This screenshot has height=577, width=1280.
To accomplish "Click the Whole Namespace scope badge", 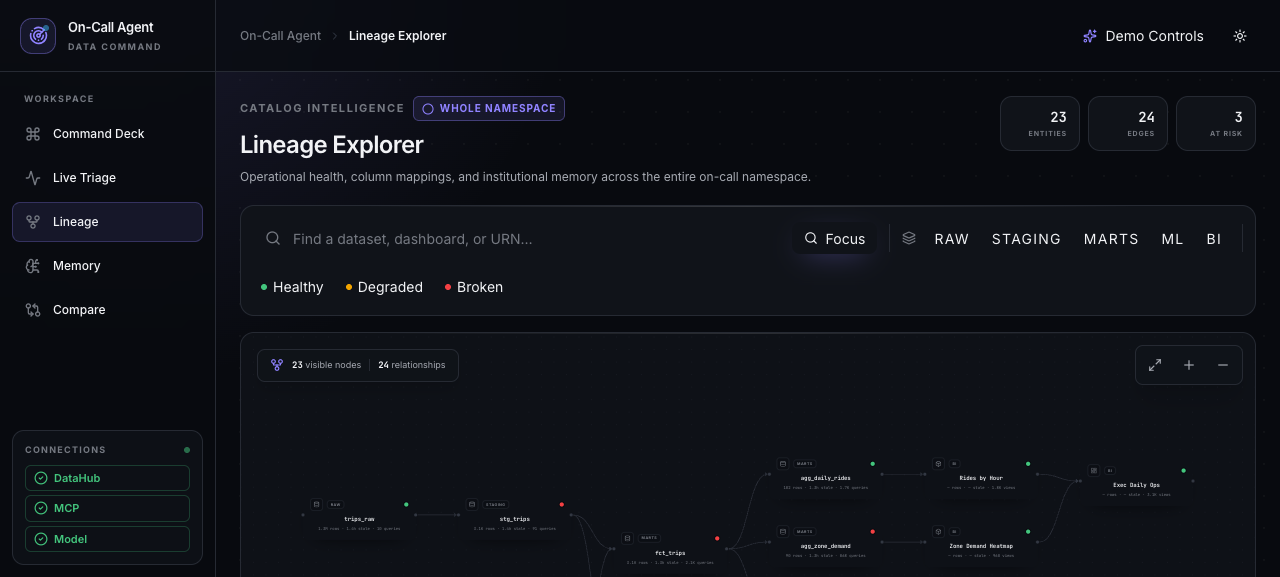I will click(489, 108).
